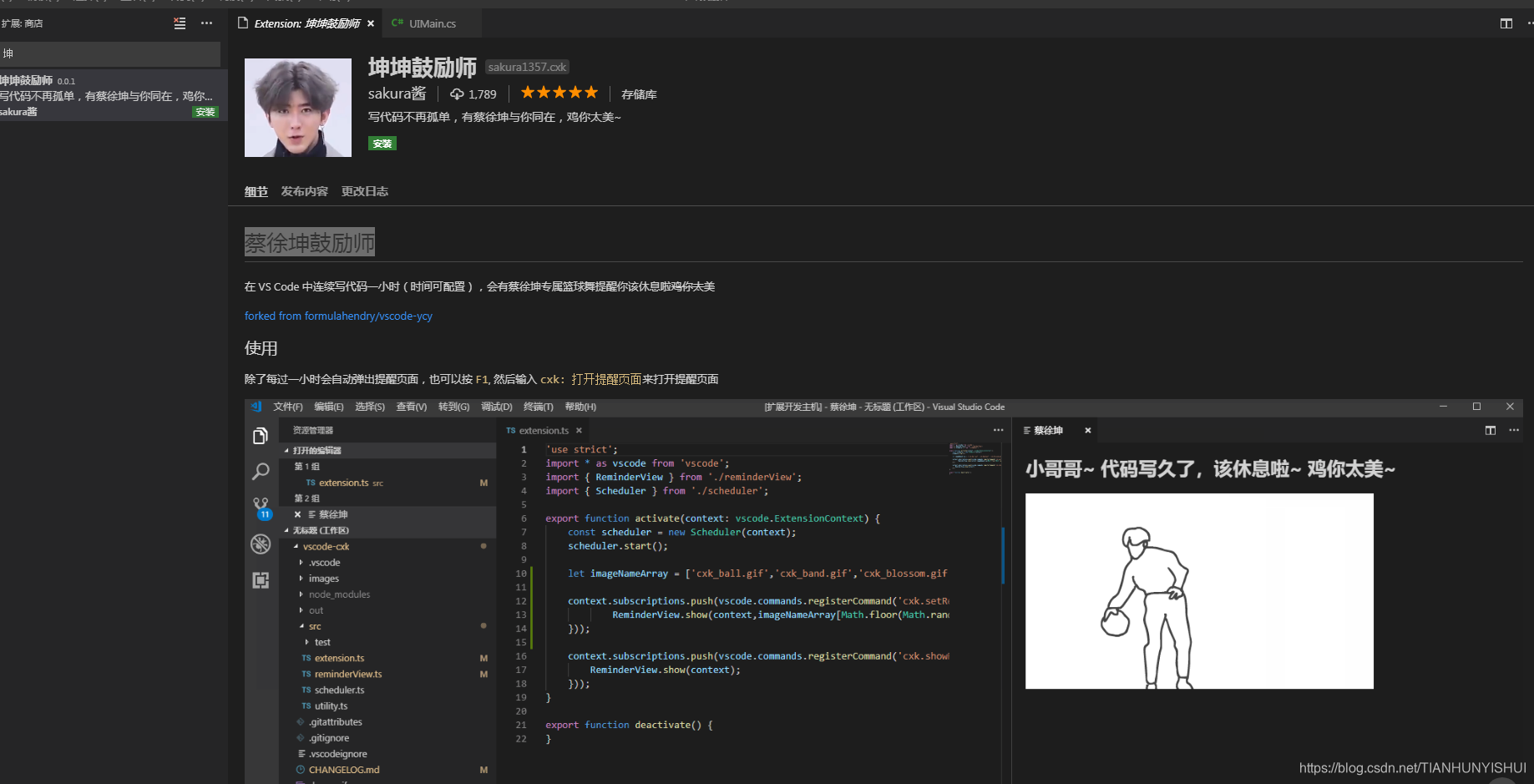Viewport: 1534px width, 784px height.
Task: Open more actions in the 蔡徐坤 panel
Action: click(1514, 431)
